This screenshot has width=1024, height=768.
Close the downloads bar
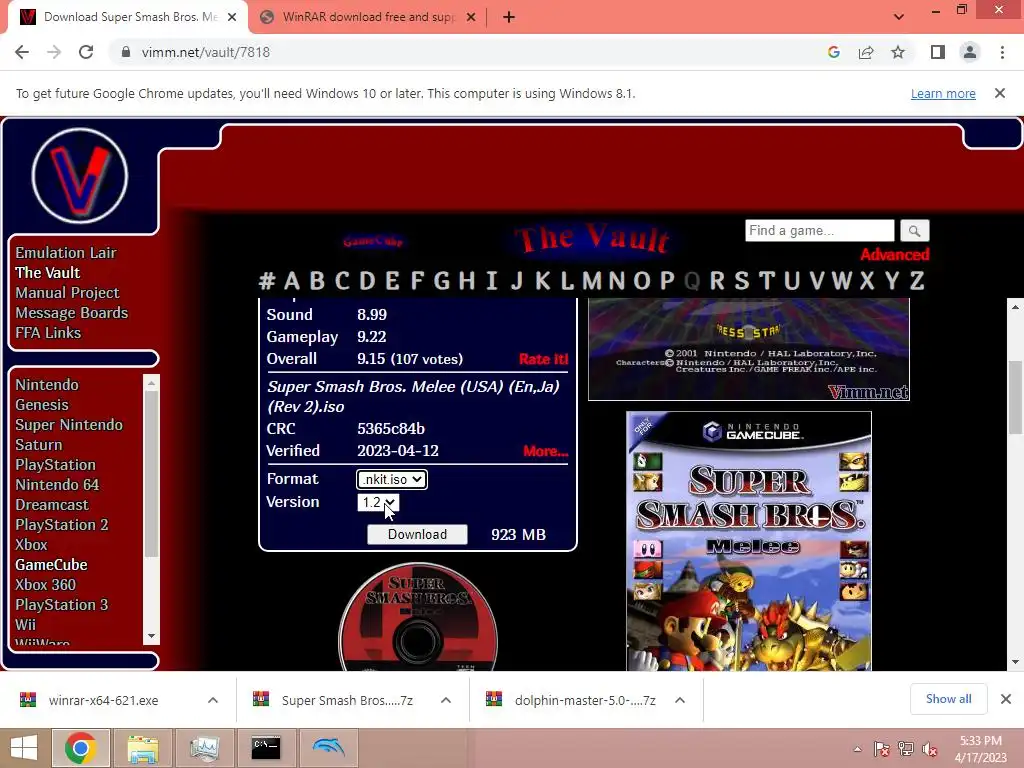click(1006, 699)
